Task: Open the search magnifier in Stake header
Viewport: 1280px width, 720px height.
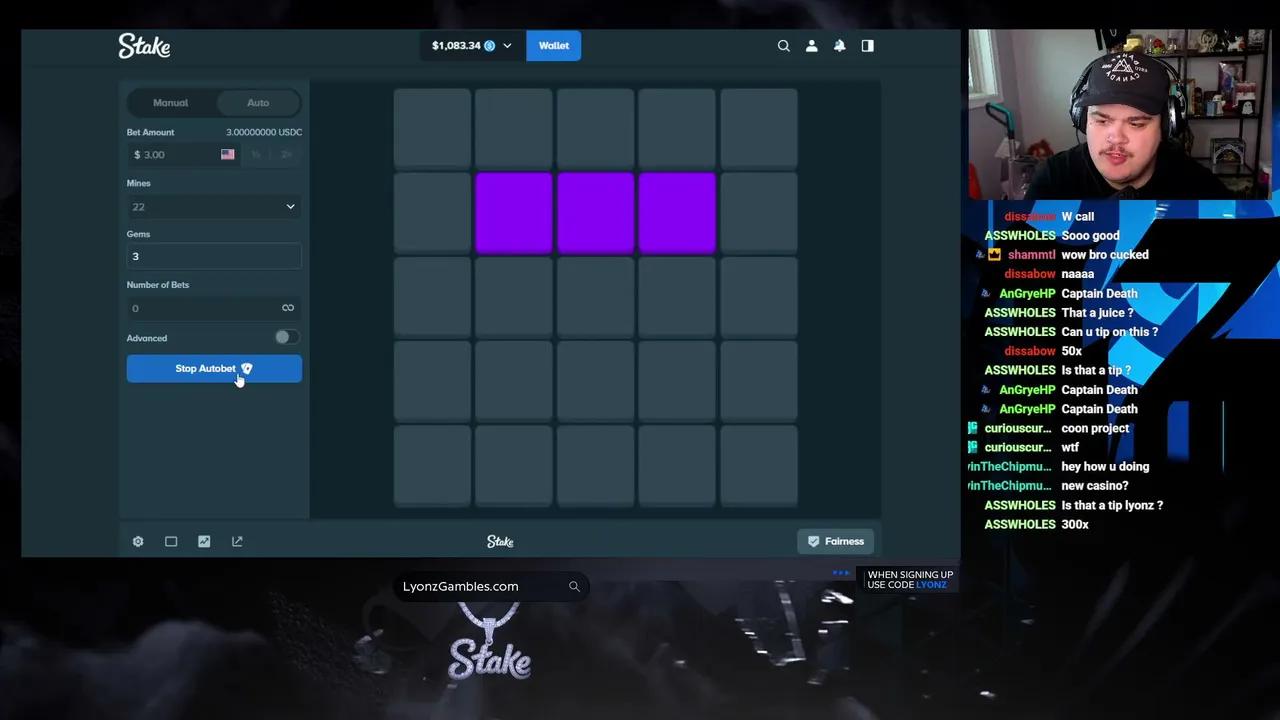Action: pyautogui.click(x=784, y=46)
